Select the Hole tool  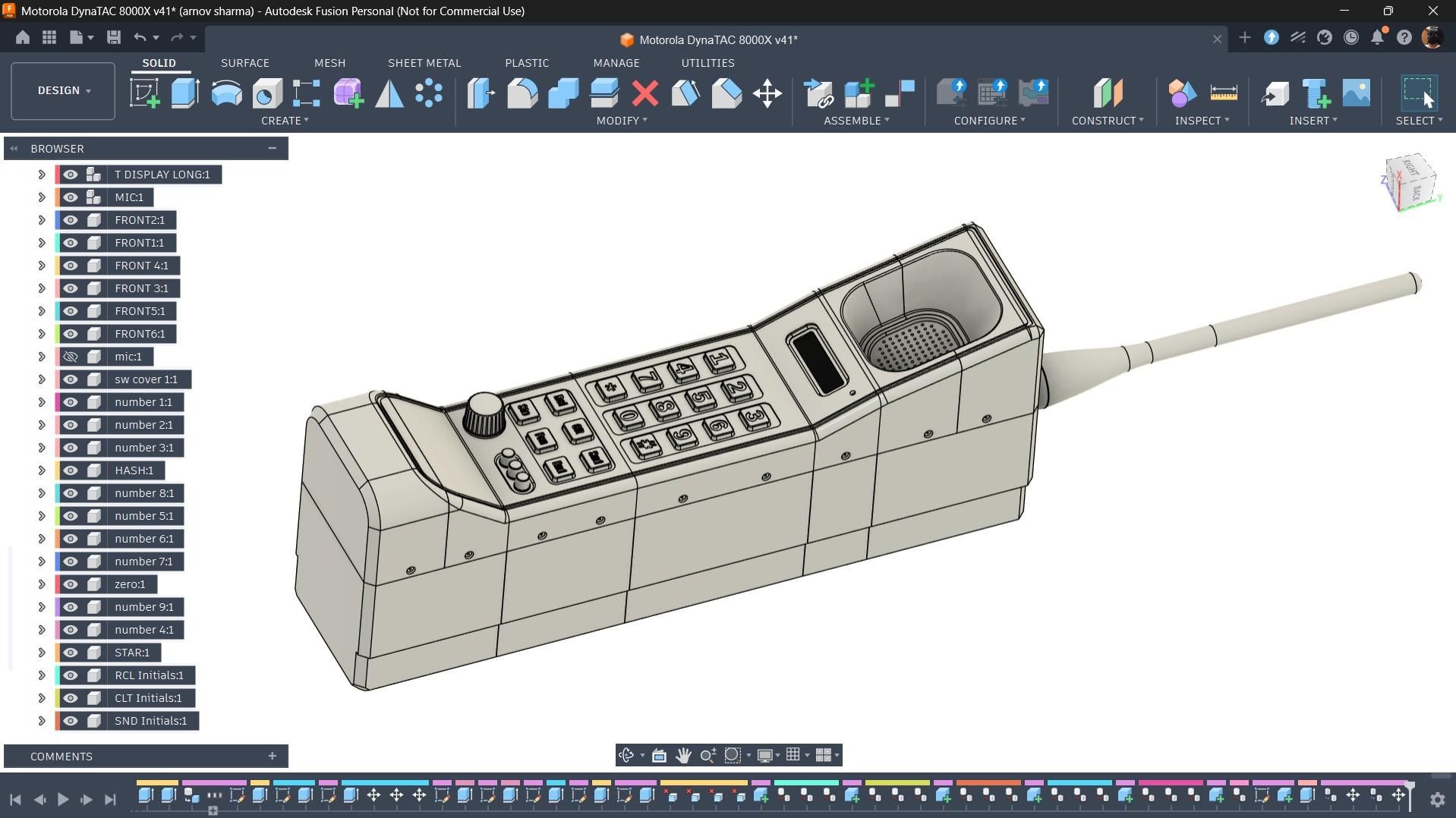tap(267, 93)
